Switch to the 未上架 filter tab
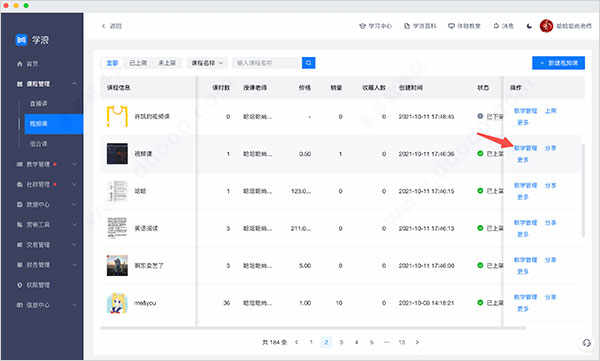The height and width of the screenshot is (361, 600). (x=167, y=63)
